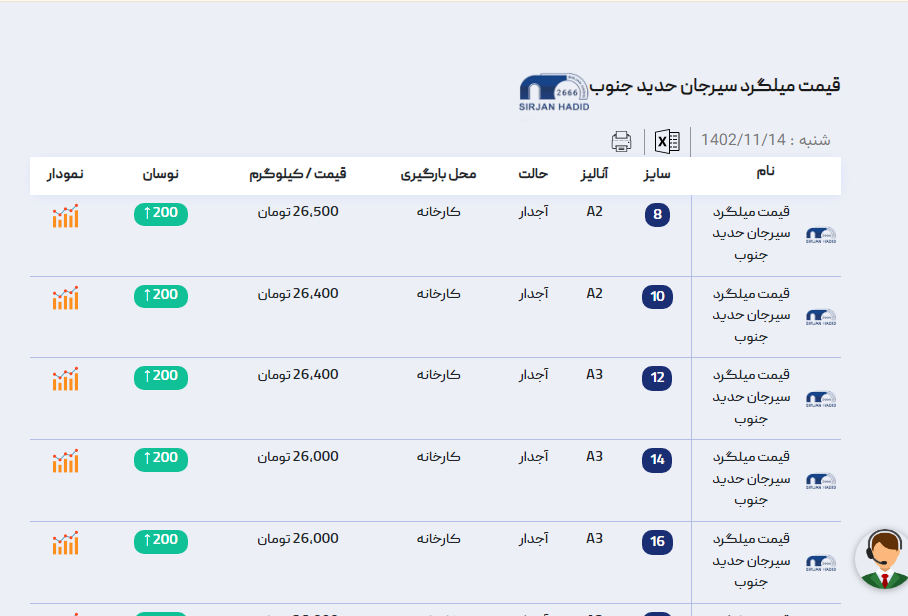Screen dimensions: 908x616
Task: Open chart icon for size 10 rebar
Action: coord(65,298)
